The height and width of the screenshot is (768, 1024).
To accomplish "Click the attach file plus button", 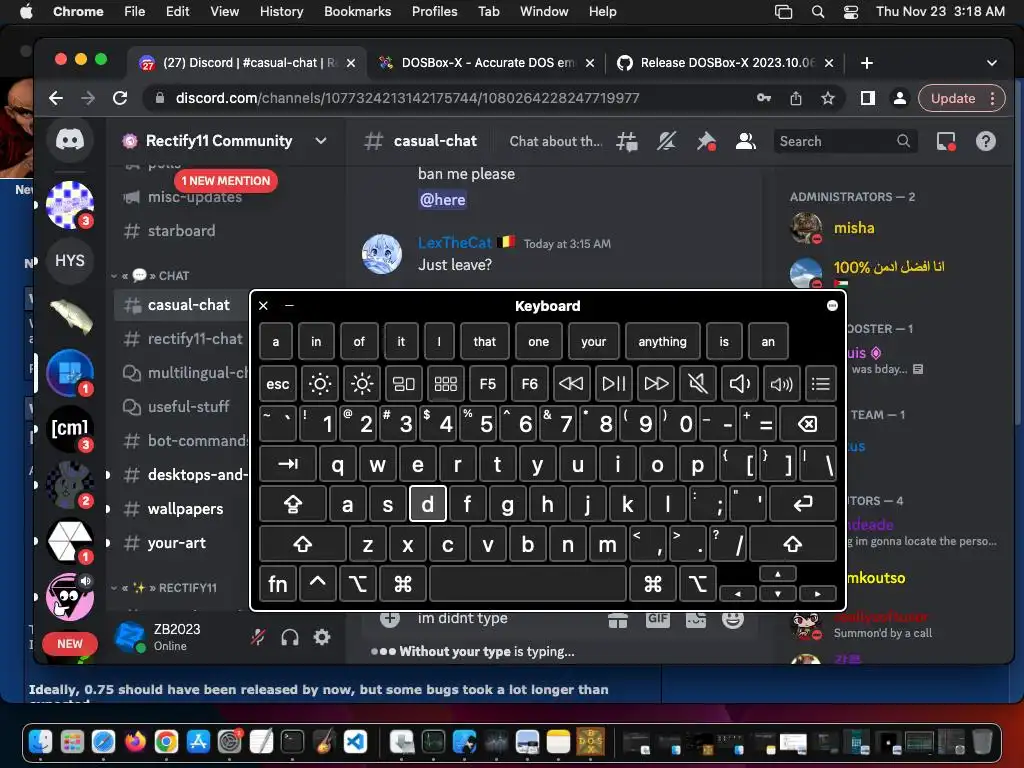I will (390, 618).
